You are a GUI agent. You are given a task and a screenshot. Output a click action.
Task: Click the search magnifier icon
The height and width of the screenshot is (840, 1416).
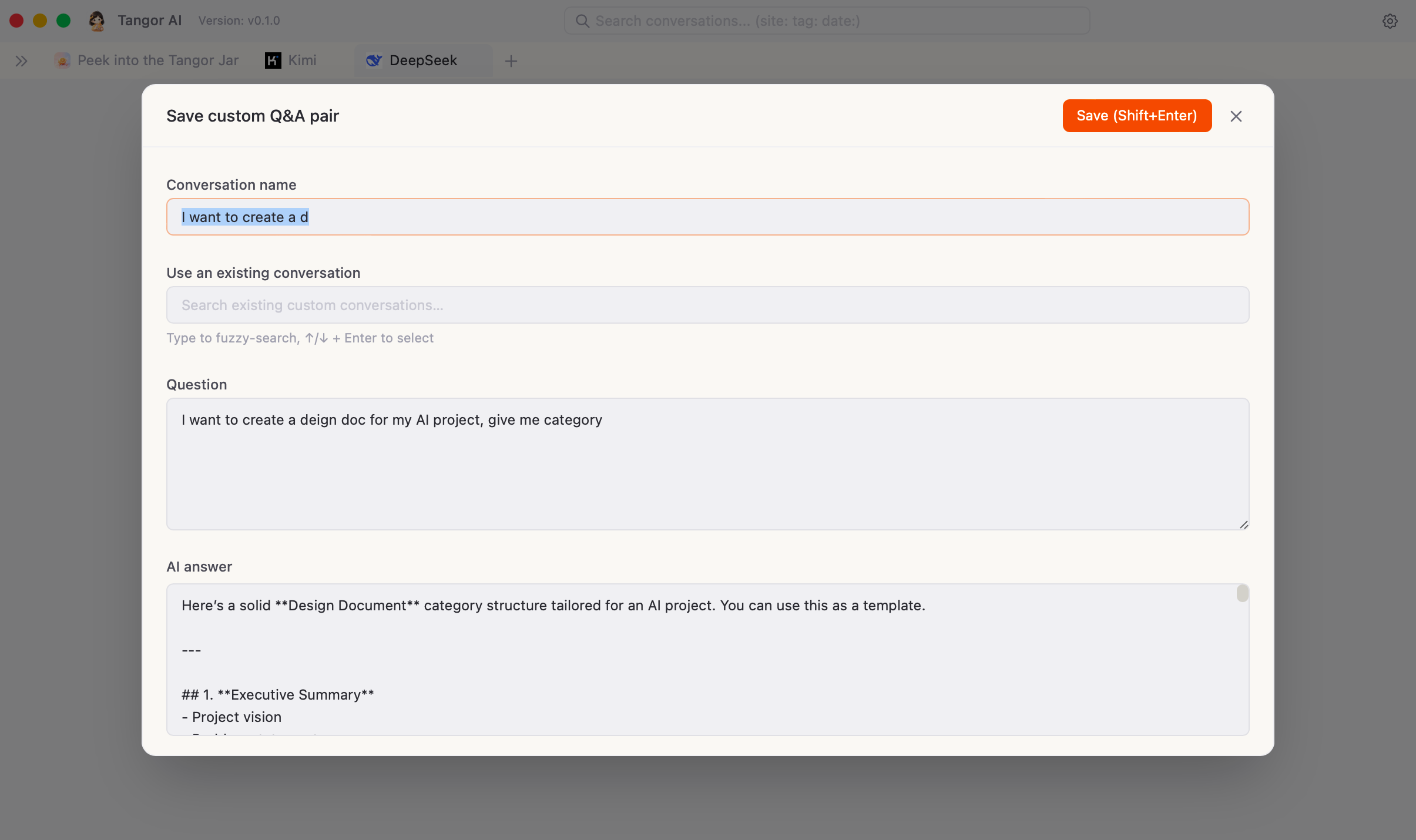(x=582, y=21)
